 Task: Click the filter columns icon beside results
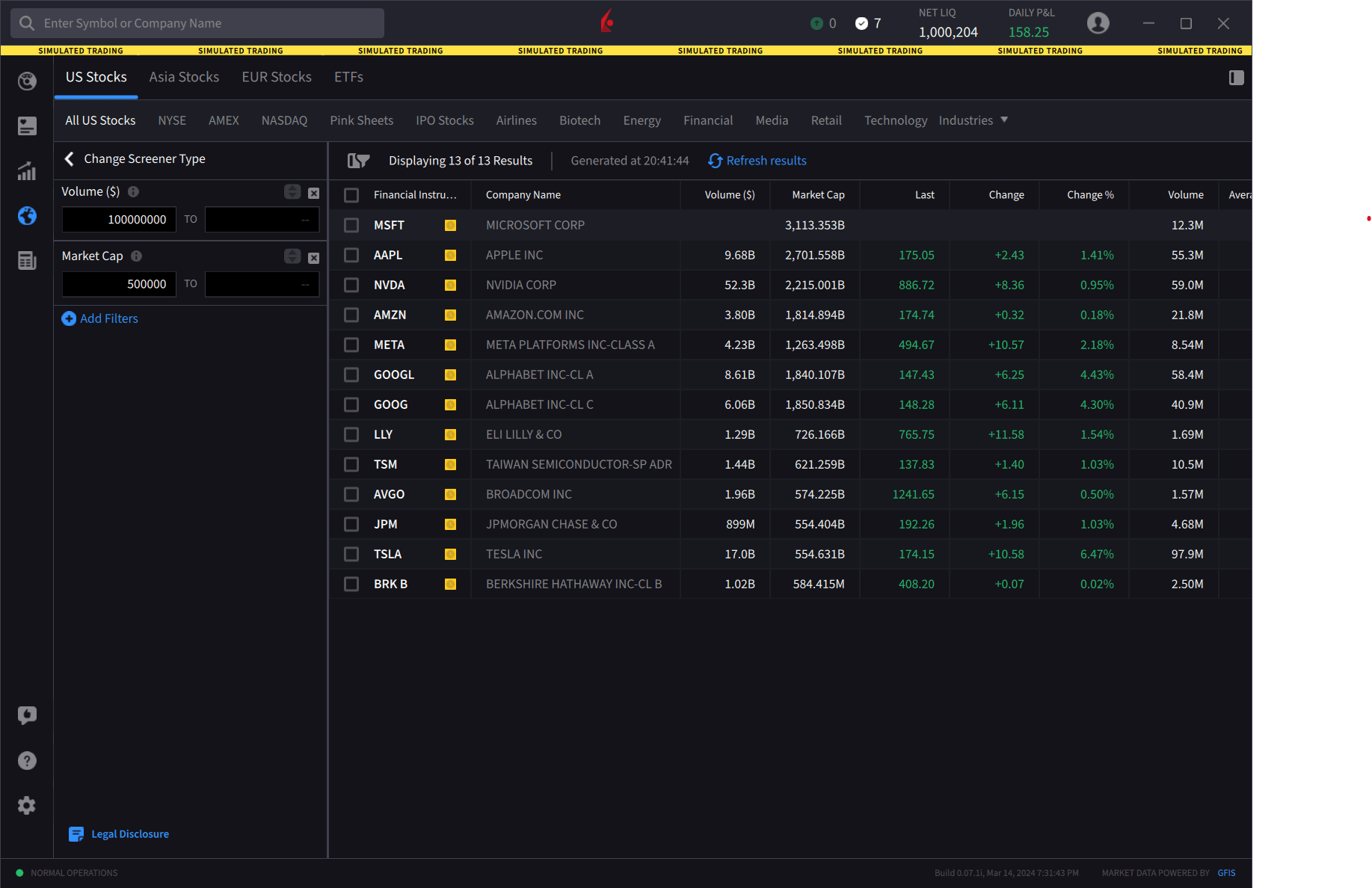359,161
